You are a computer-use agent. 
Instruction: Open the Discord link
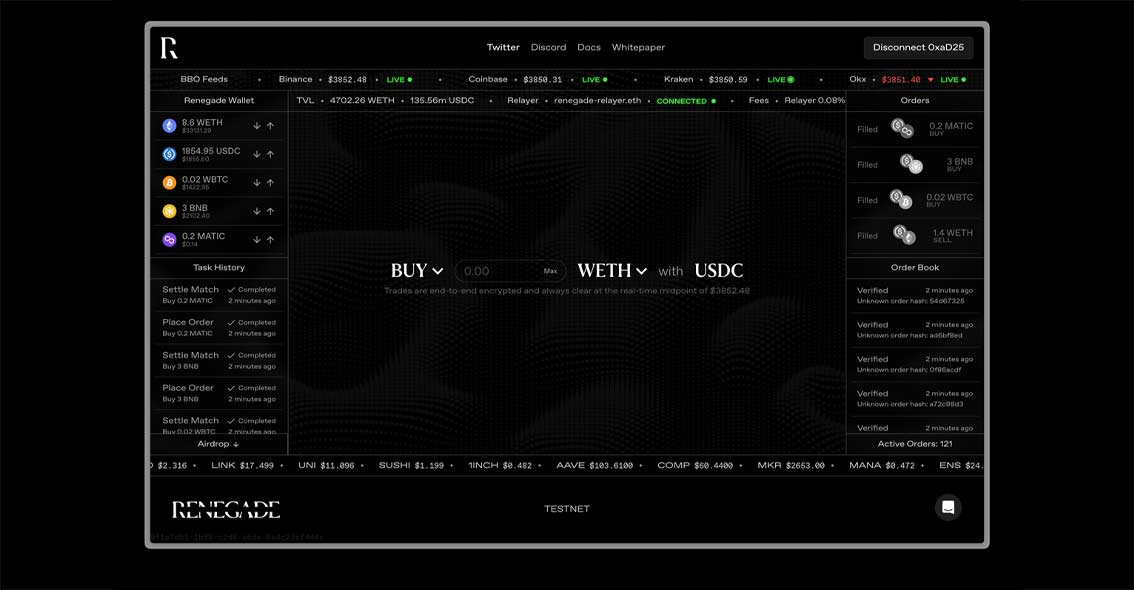[x=548, y=47]
